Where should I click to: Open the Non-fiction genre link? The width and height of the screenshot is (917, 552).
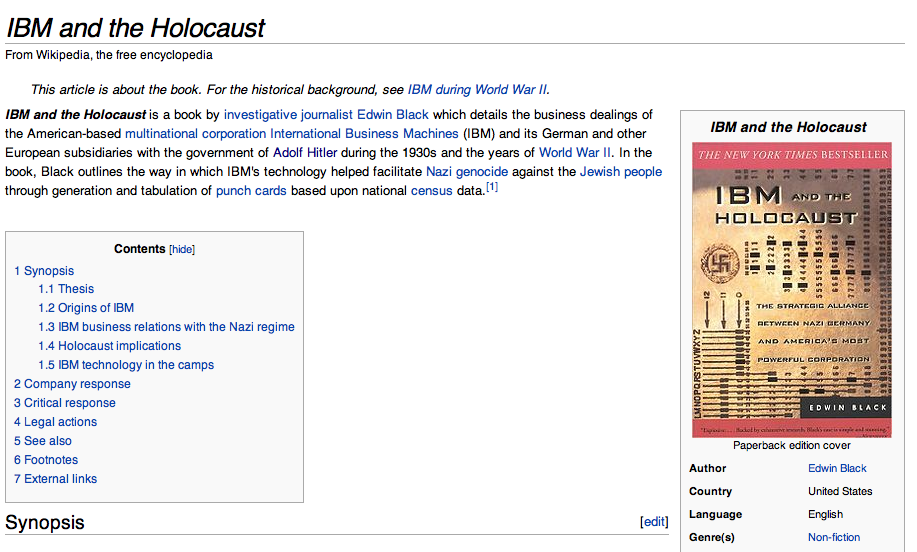(x=834, y=537)
